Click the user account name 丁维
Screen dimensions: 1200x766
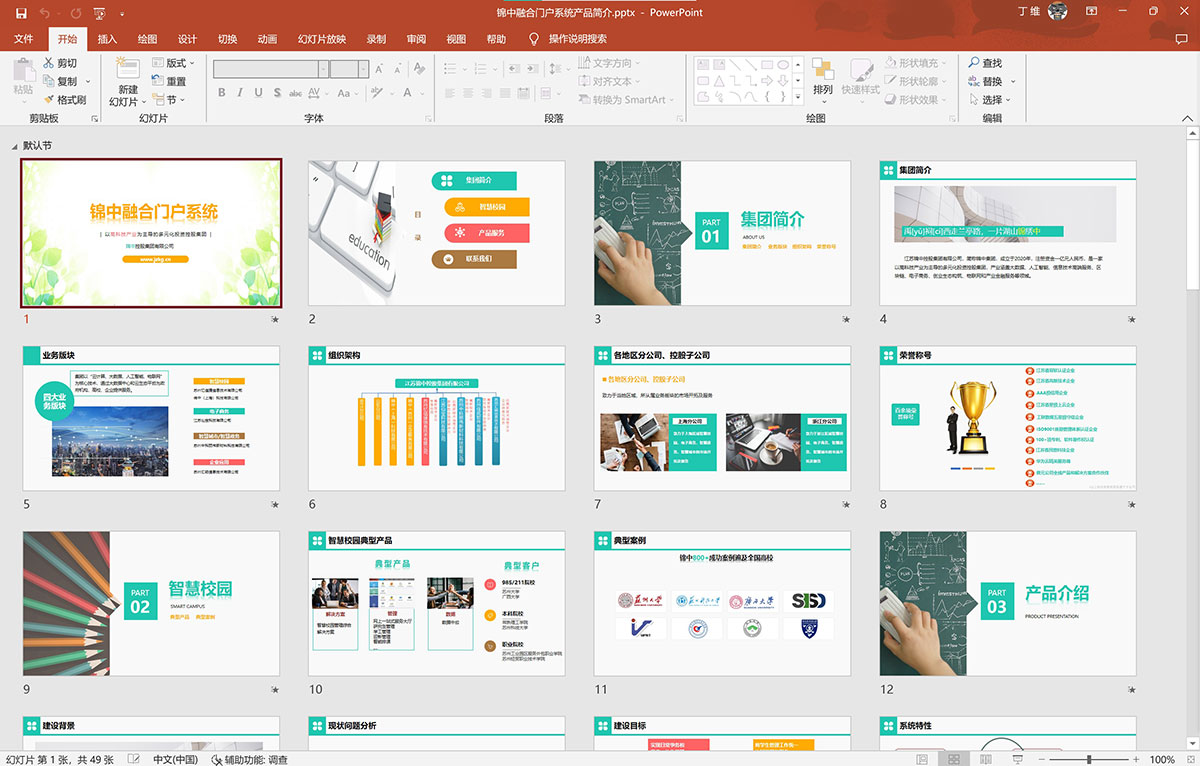tap(1030, 12)
